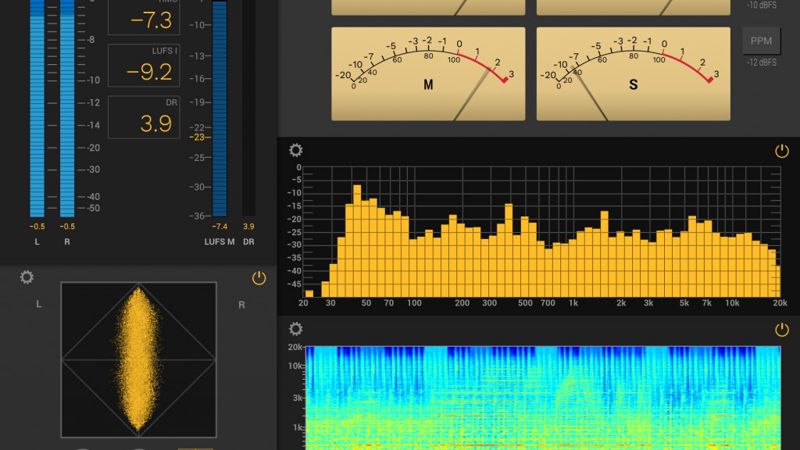Select the LUFS I readout -9.2
Viewport: 800px width, 450px height.
144,66
